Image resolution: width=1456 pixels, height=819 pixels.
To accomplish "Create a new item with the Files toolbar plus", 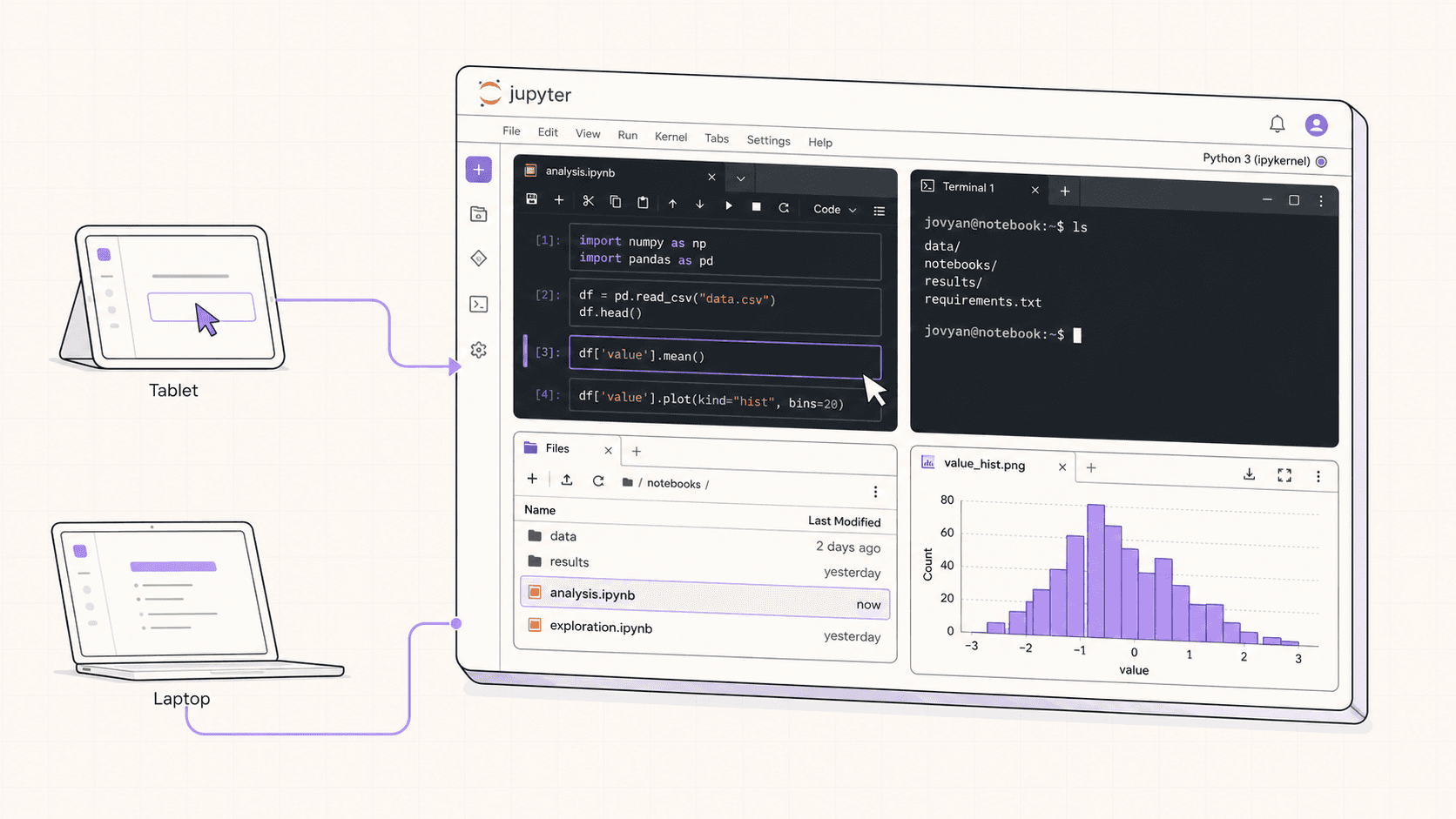I will click(532, 479).
